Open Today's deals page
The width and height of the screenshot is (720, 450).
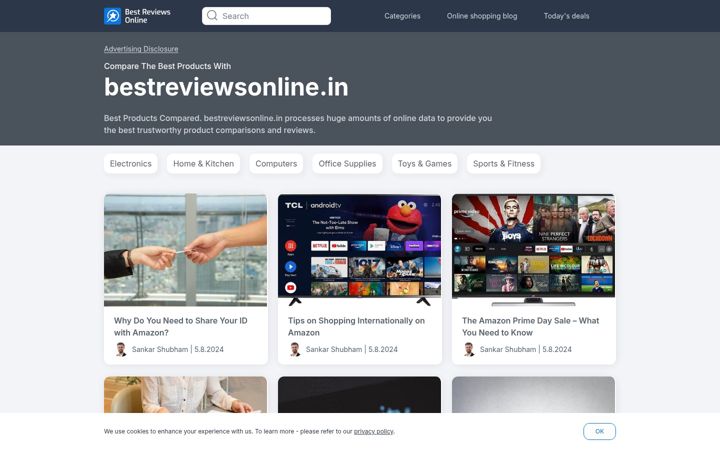[x=566, y=16]
